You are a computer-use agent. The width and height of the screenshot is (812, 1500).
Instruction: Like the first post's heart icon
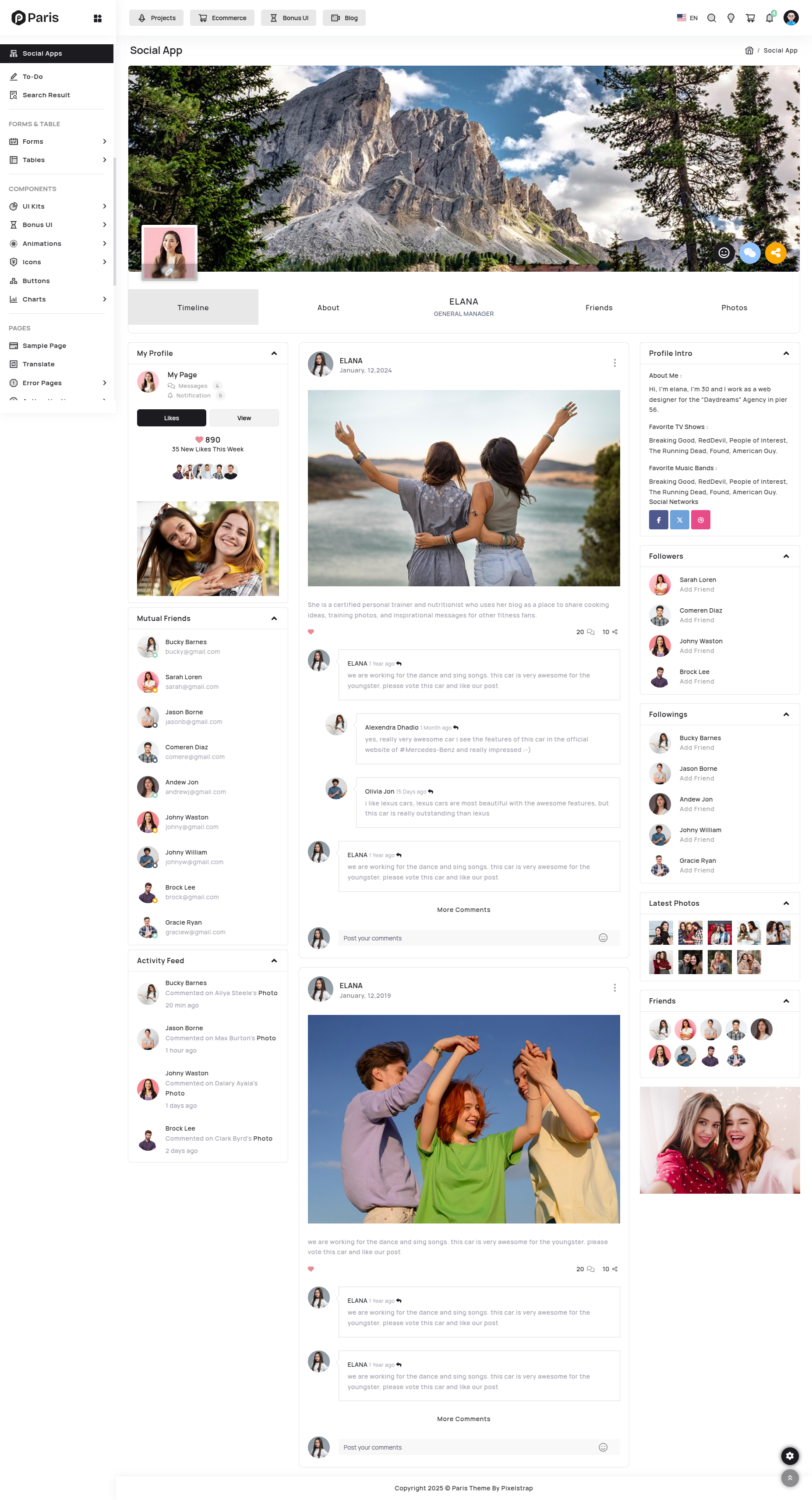[311, 631]
